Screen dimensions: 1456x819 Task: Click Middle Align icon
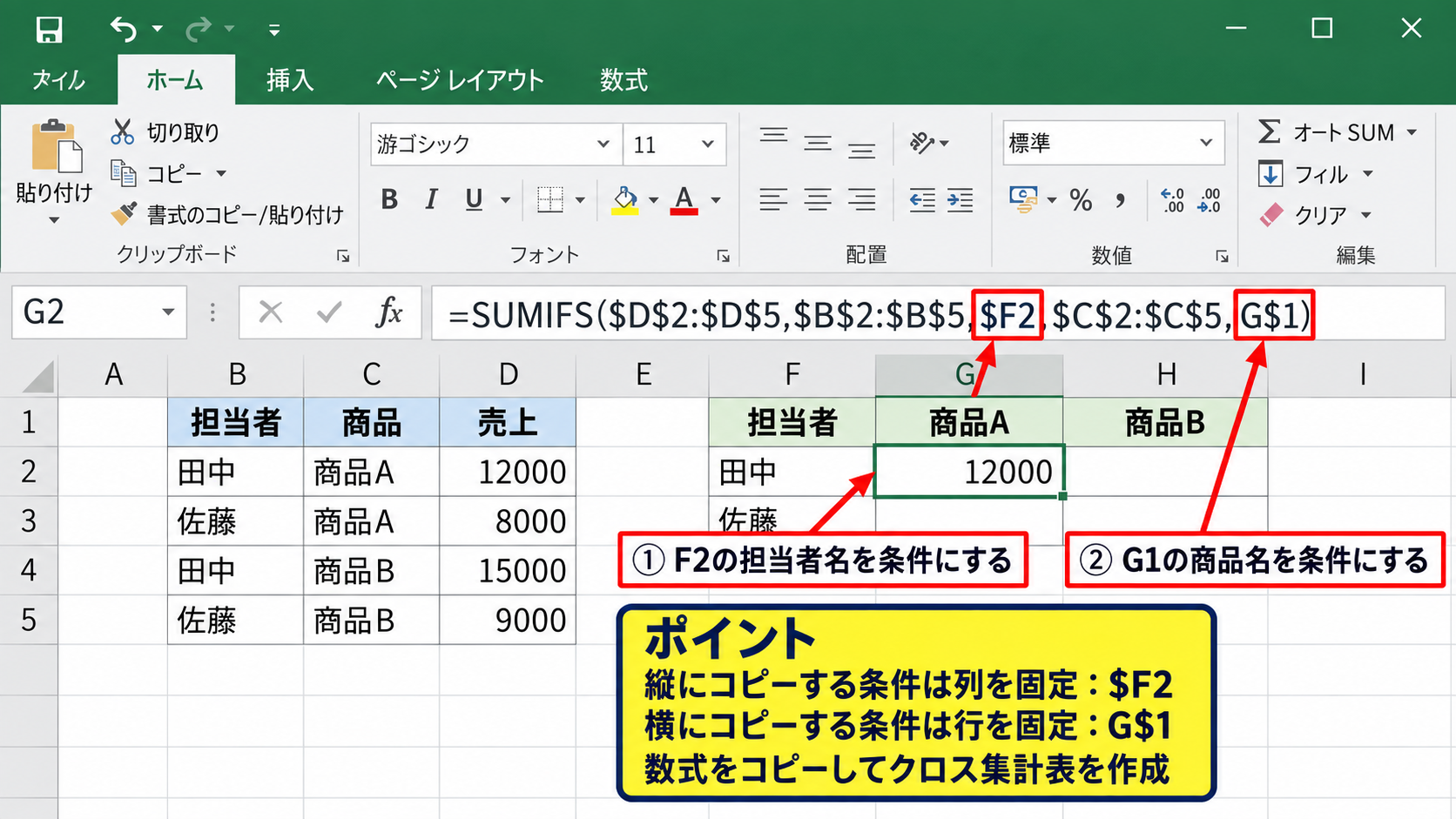pos(817,144)
